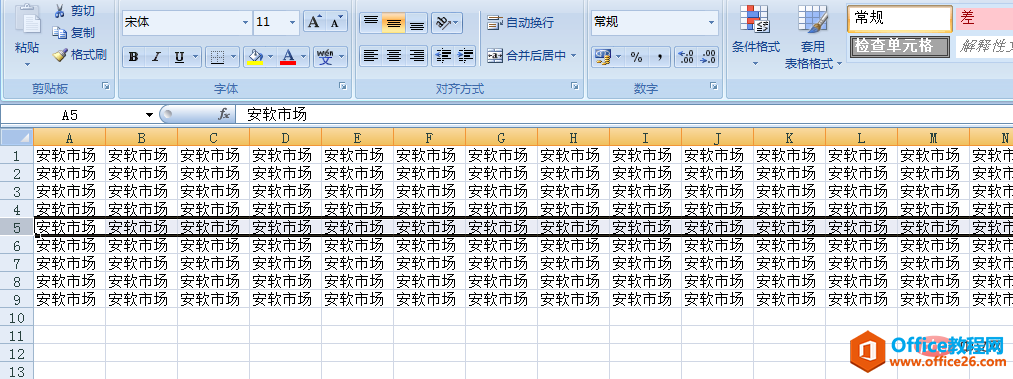Click the Decrease Indent icon
This screenshot has height=379, width=1013.
(x=443, y=56)
